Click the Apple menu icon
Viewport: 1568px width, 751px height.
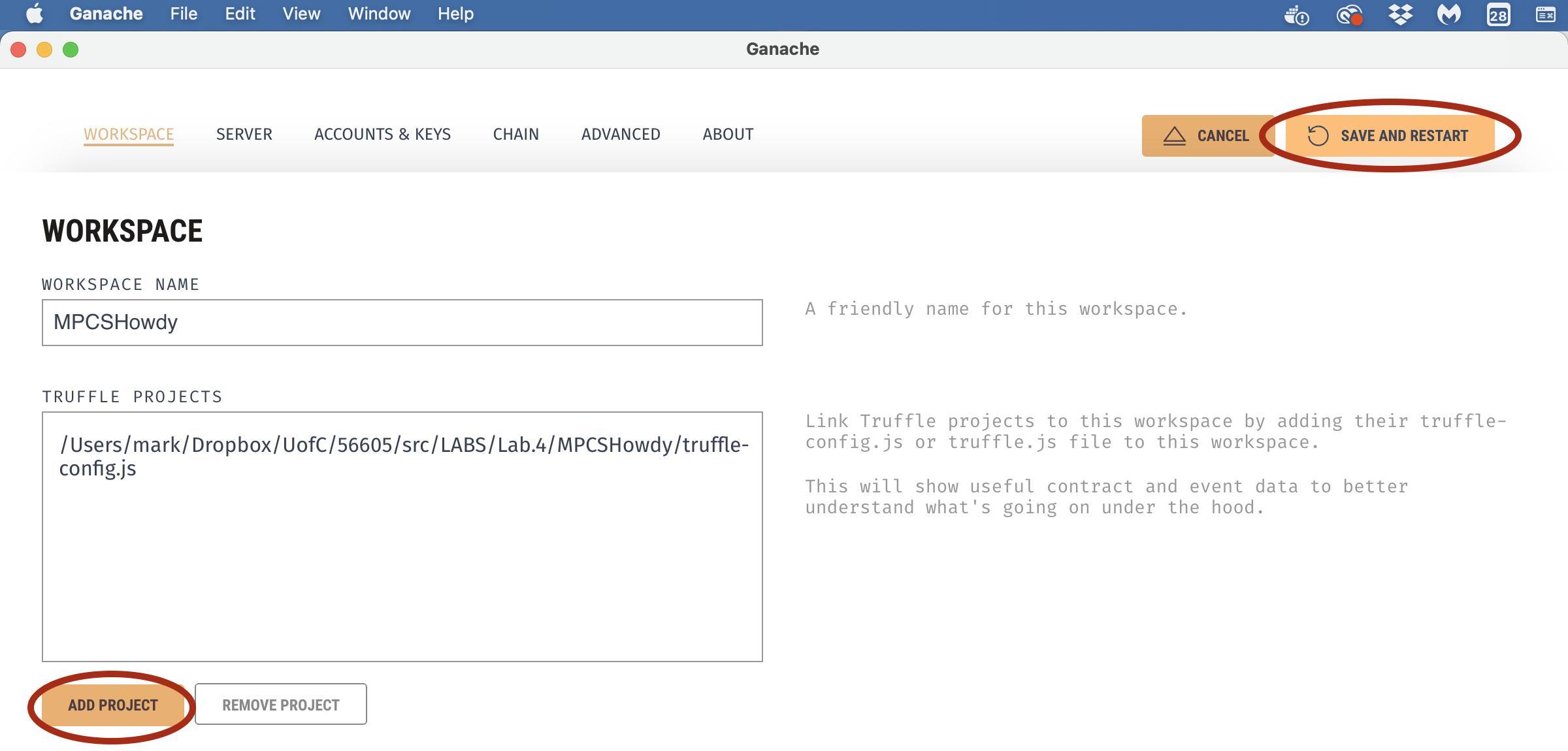34,14
